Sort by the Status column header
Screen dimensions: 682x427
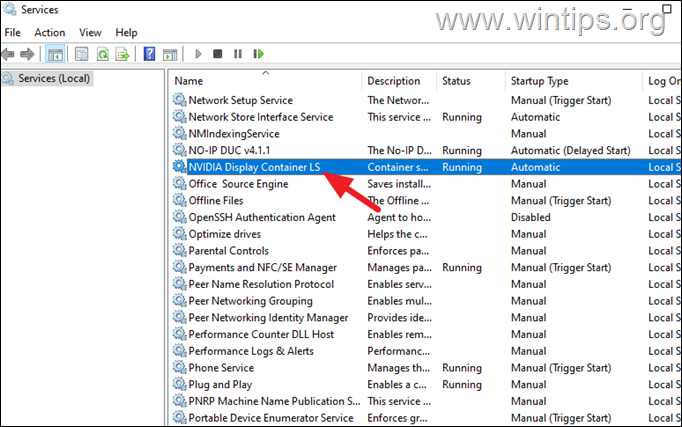tap(456, 81)
